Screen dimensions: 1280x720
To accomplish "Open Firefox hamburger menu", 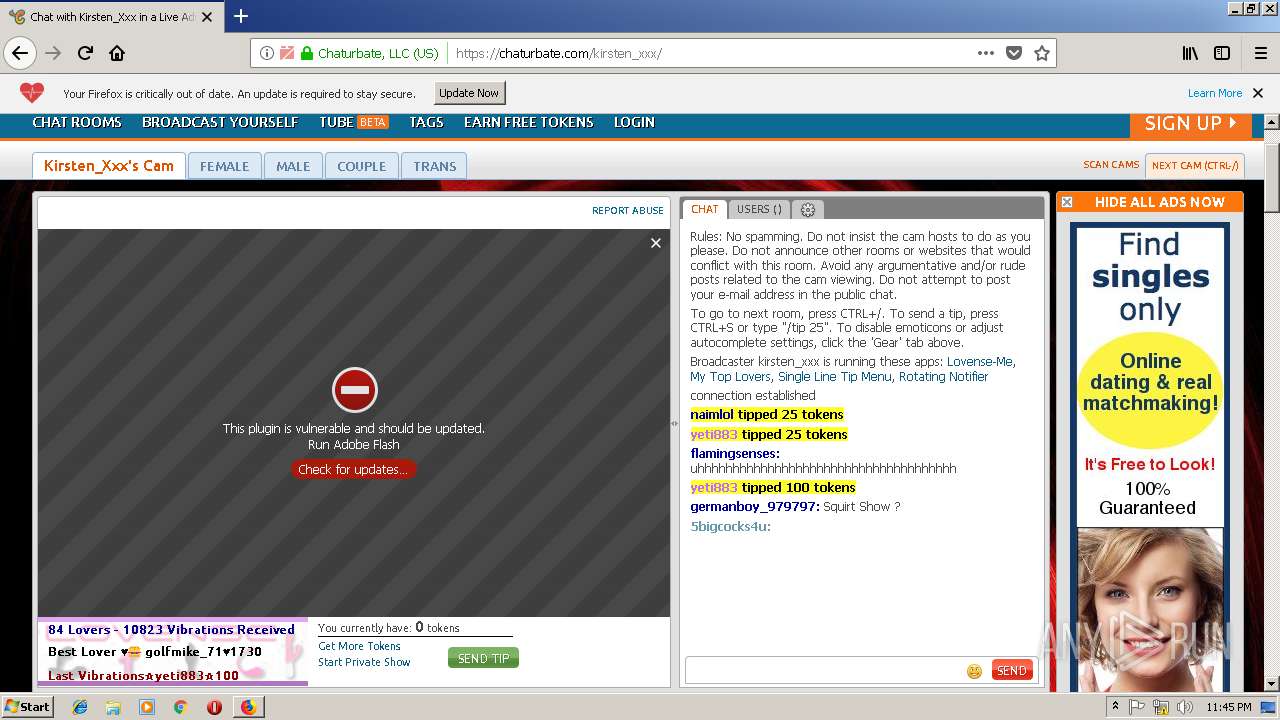I will [1260, 53].
